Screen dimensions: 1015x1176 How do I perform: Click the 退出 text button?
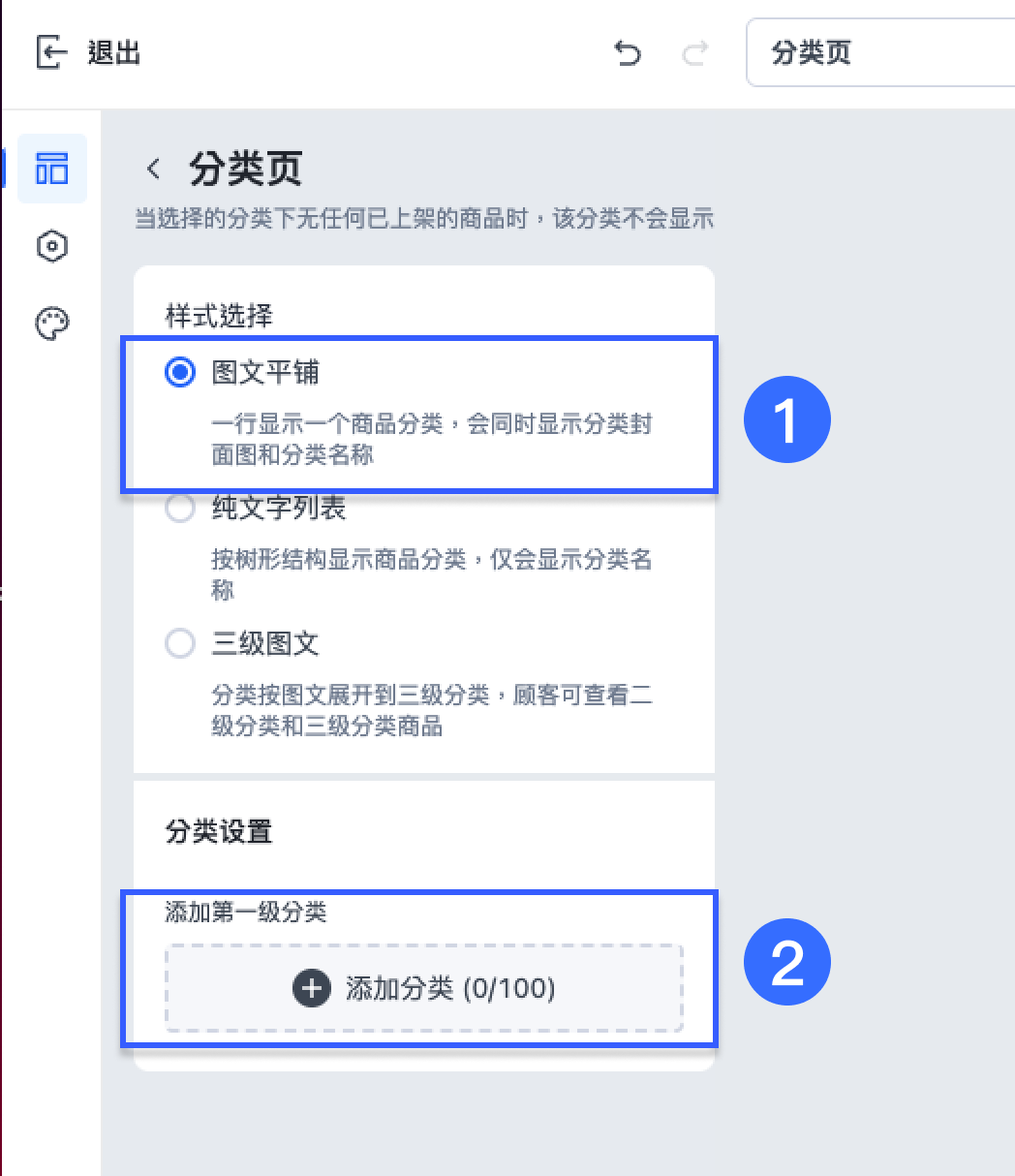[x=114, y=52]
